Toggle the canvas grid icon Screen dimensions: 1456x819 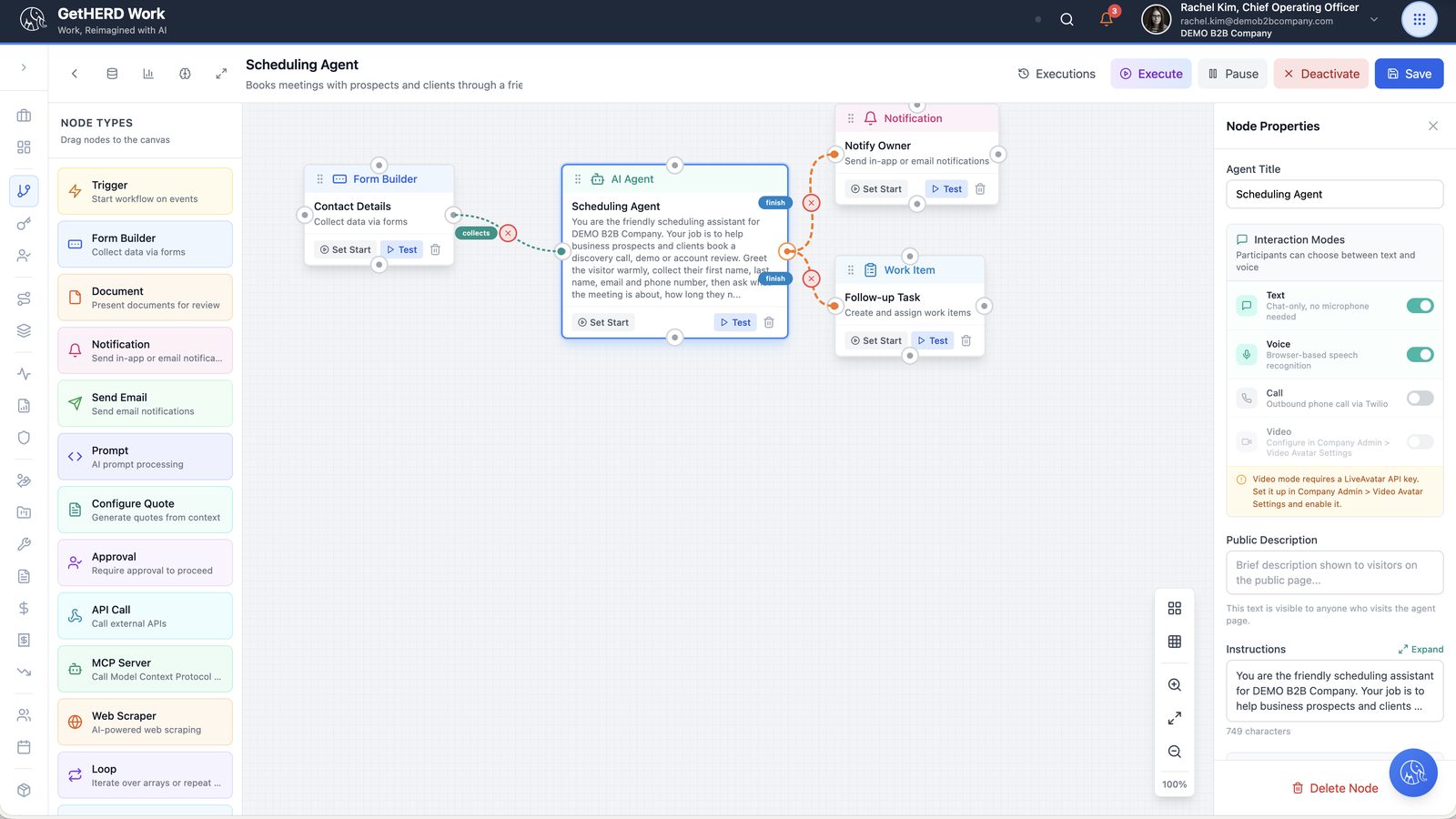tap(1175, 642)
